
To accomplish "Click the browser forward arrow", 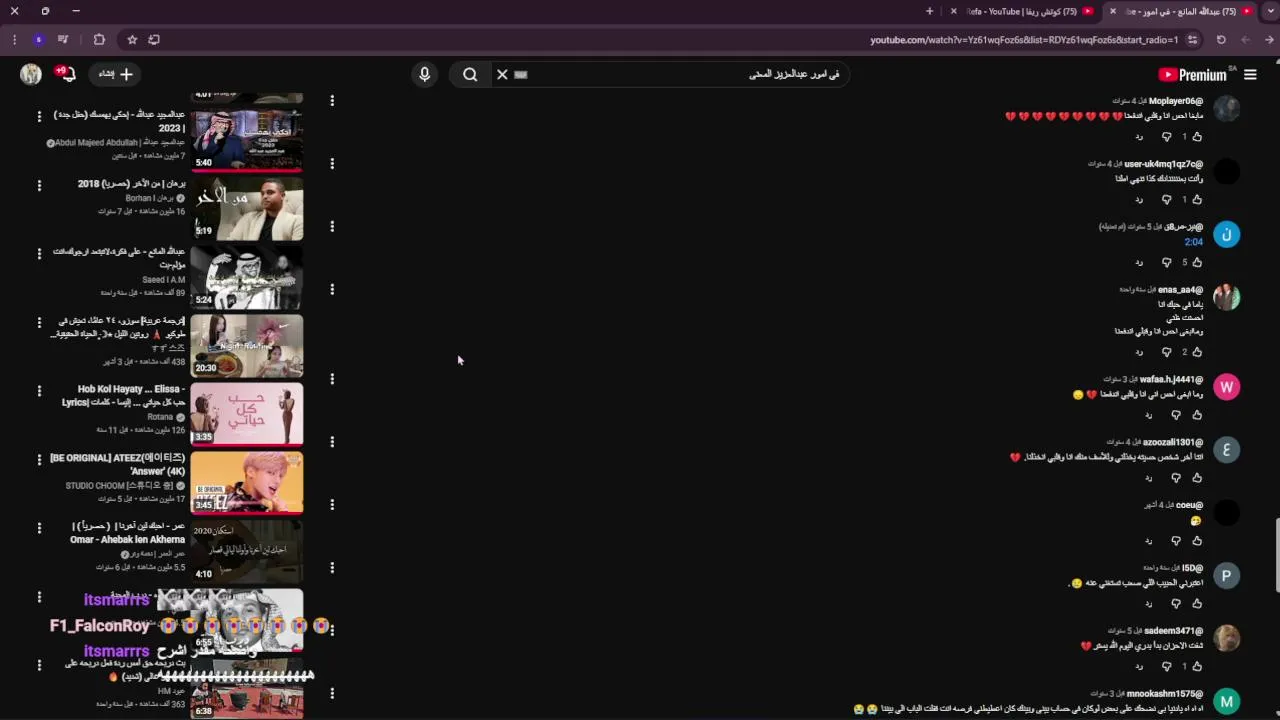I will (1245, 39).
